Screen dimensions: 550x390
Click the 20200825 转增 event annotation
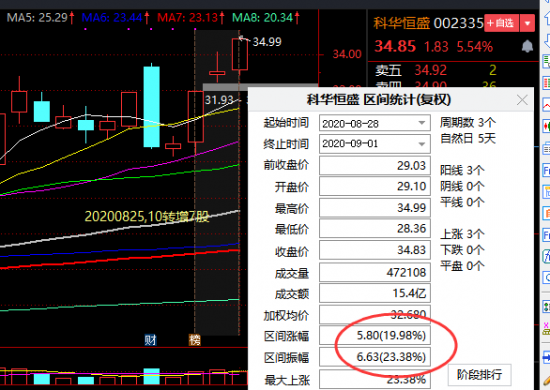(x=147, y=216)
